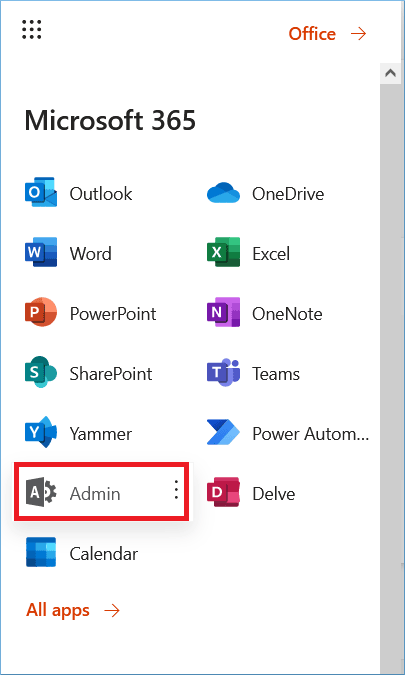Launch Teams using its icon

pos(223,372)
